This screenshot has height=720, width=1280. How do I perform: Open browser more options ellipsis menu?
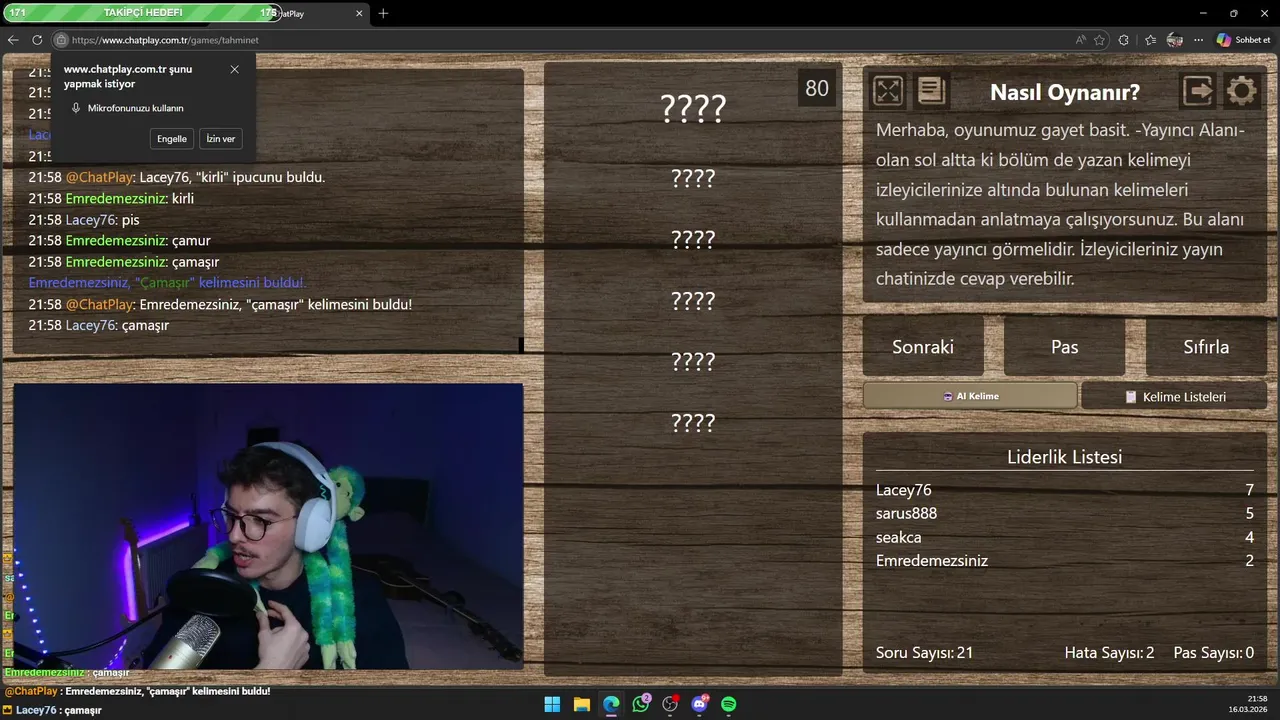coord(1199,40)
